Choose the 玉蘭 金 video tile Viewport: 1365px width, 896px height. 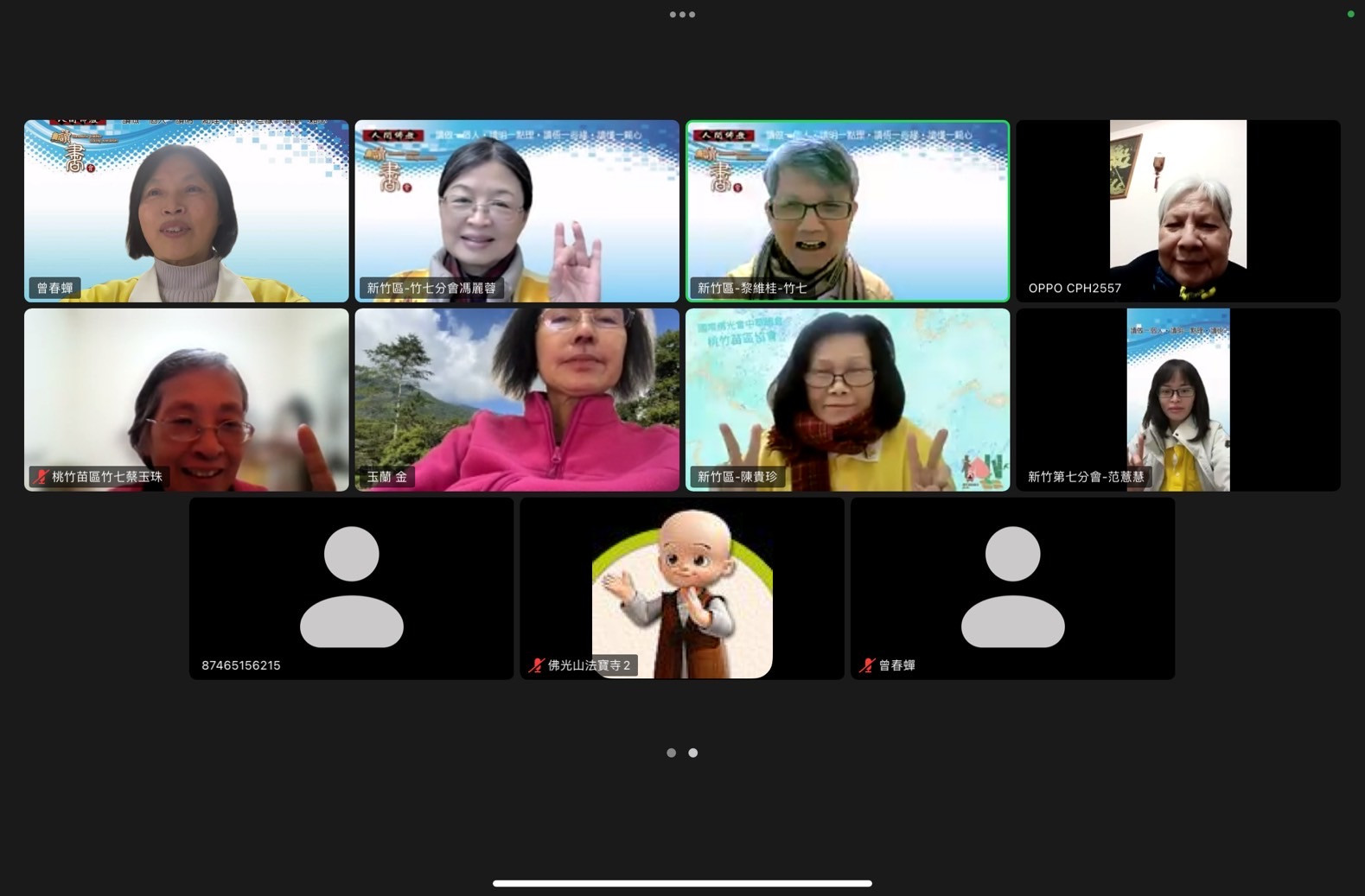(x=517, y=399)
